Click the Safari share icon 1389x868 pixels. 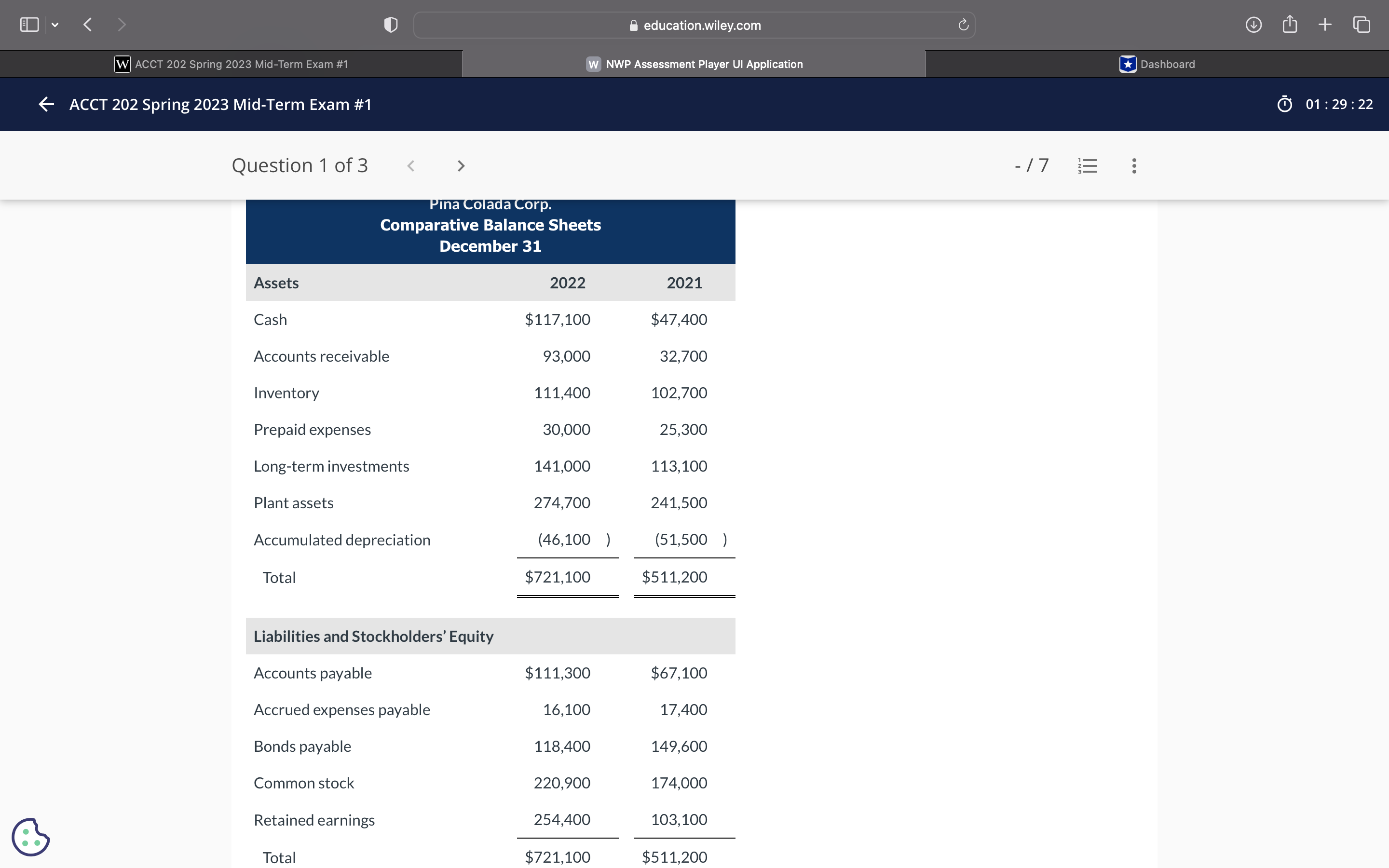pos(1290,25)
